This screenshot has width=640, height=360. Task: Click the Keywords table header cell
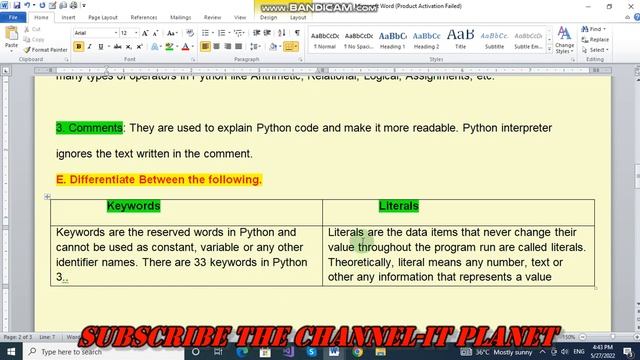[x=186, y=212]
